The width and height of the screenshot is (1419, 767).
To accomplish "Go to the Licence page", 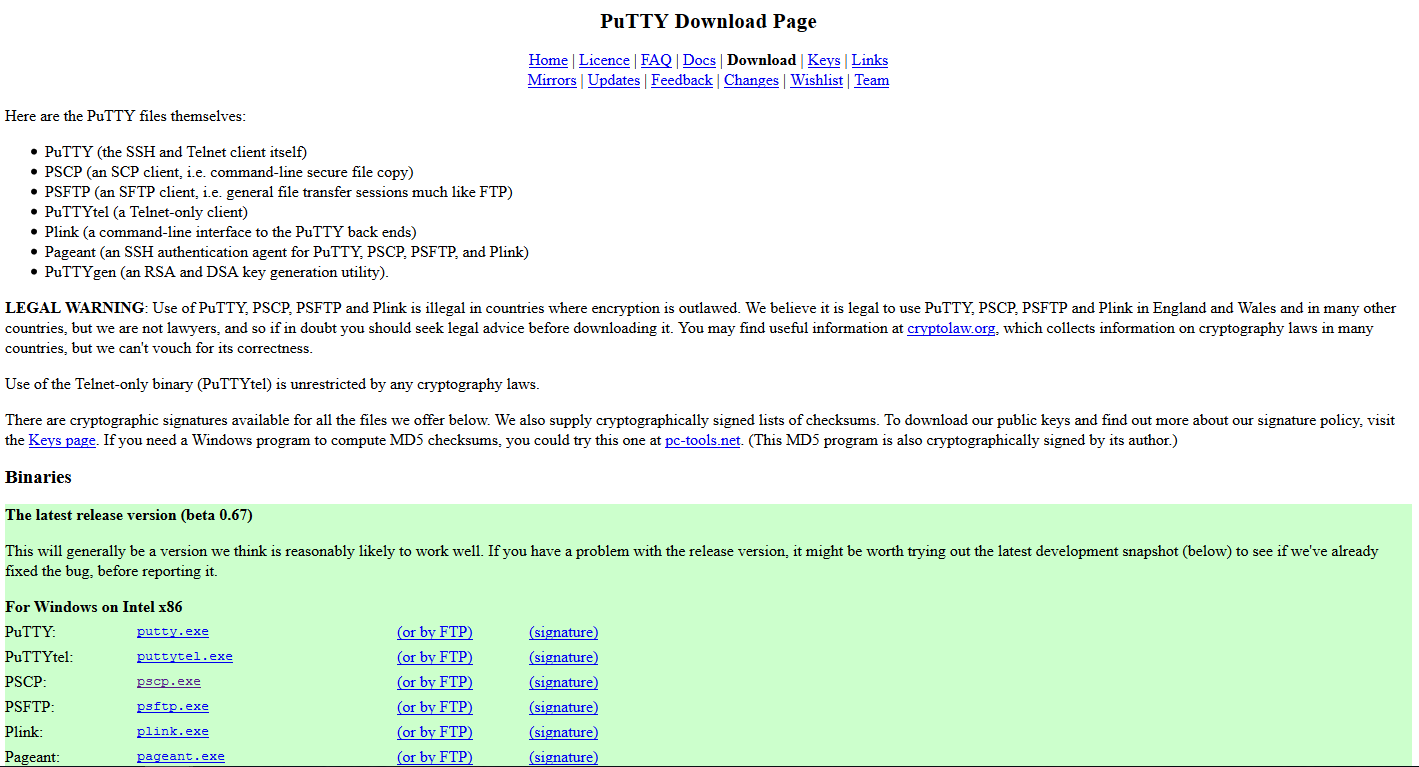I will [x=604, y=60].
